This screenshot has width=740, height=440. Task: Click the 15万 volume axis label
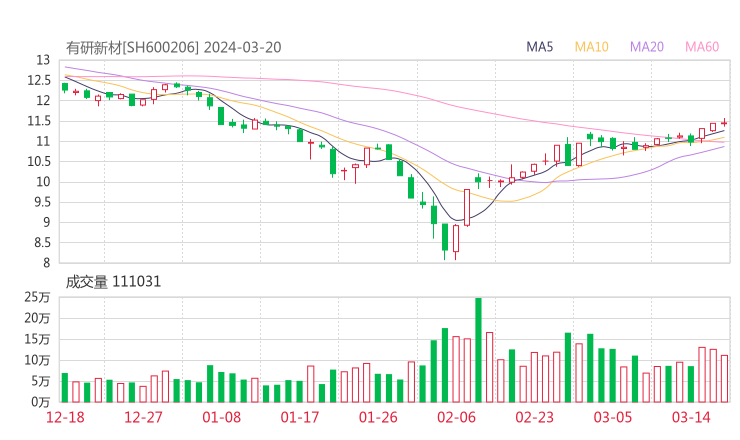point(37,339)
